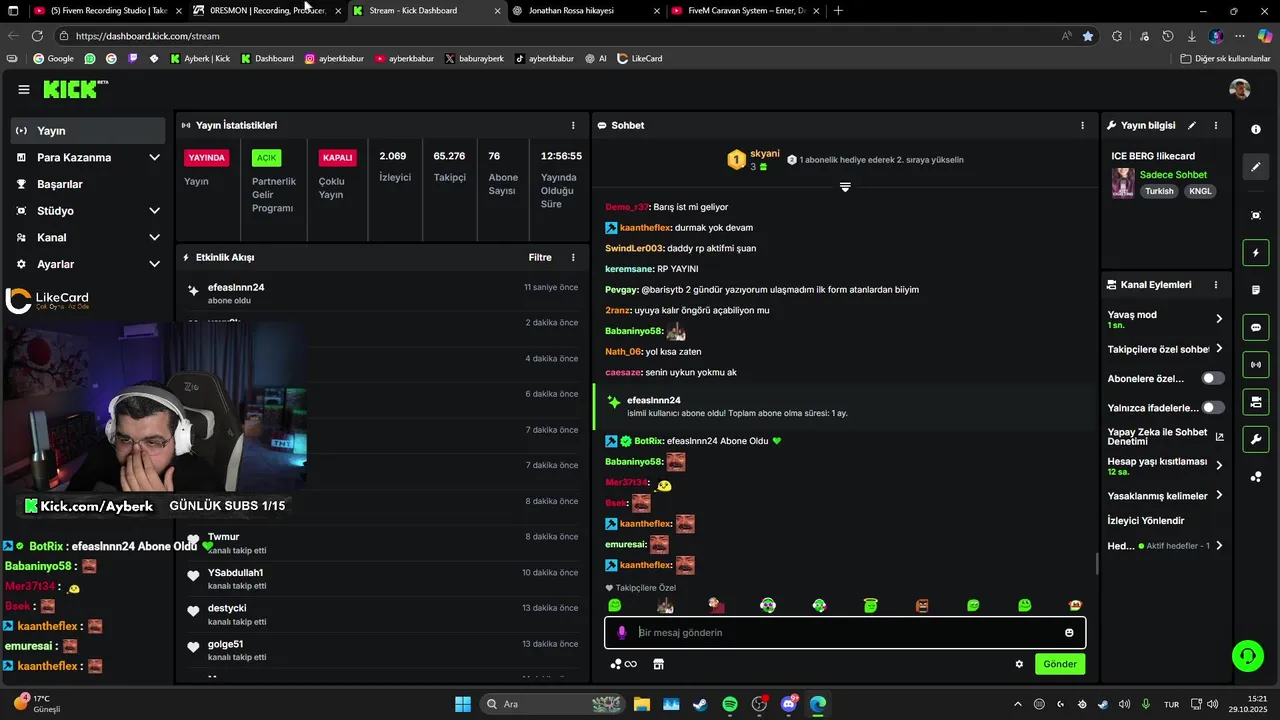The height and width of the screenshot is (720, 1280).
Task: Open Hesap yaşı kısıtlaması options
Action: click(x=1166, y=466)
